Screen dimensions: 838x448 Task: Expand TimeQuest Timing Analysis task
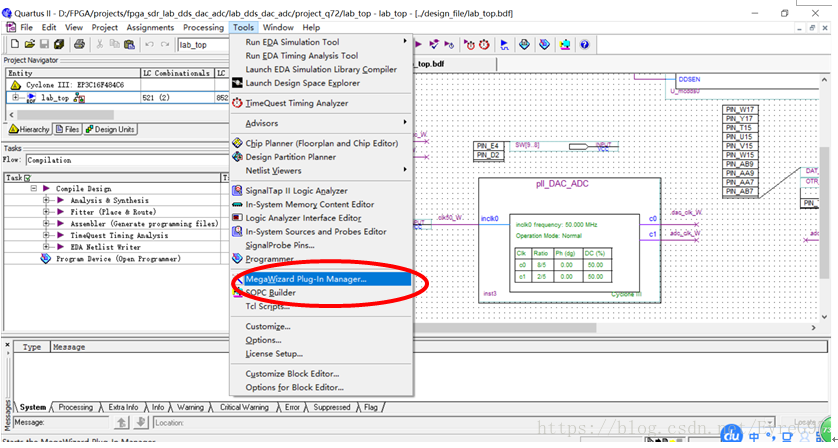pos(46,236)
